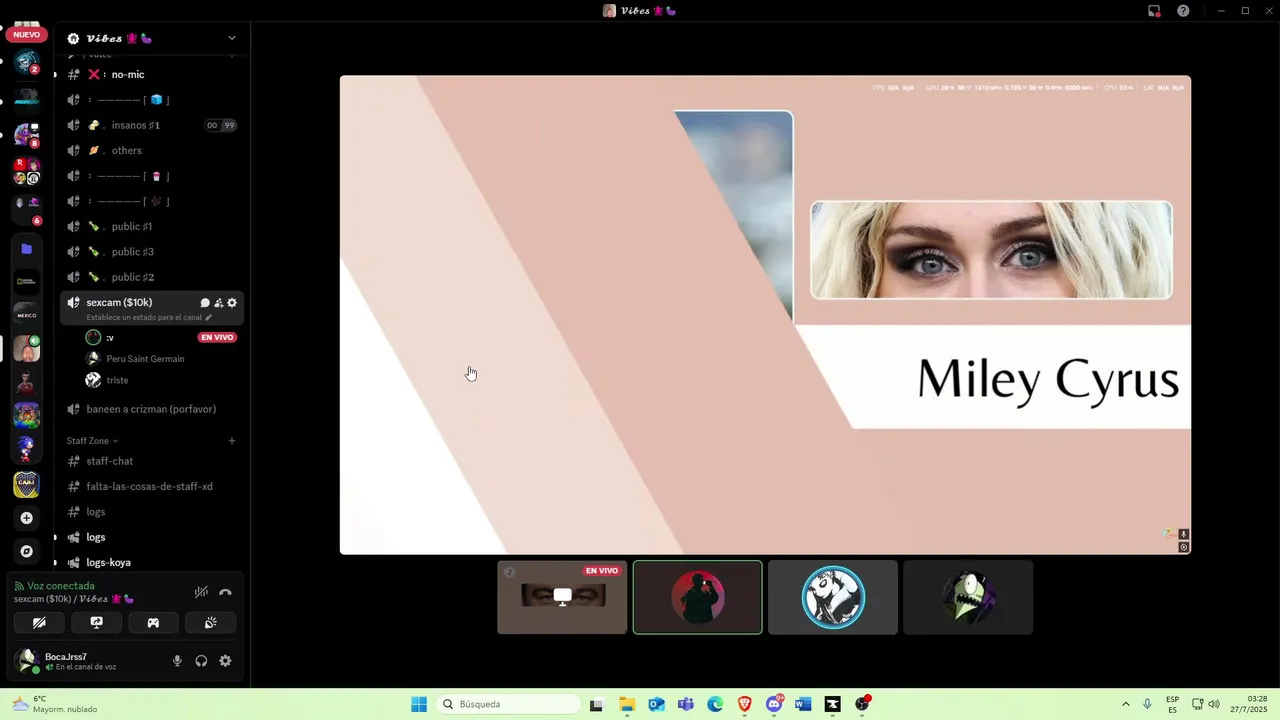Open stream options icon at stream's bottom-right corner

click(x=1184, y=547)
